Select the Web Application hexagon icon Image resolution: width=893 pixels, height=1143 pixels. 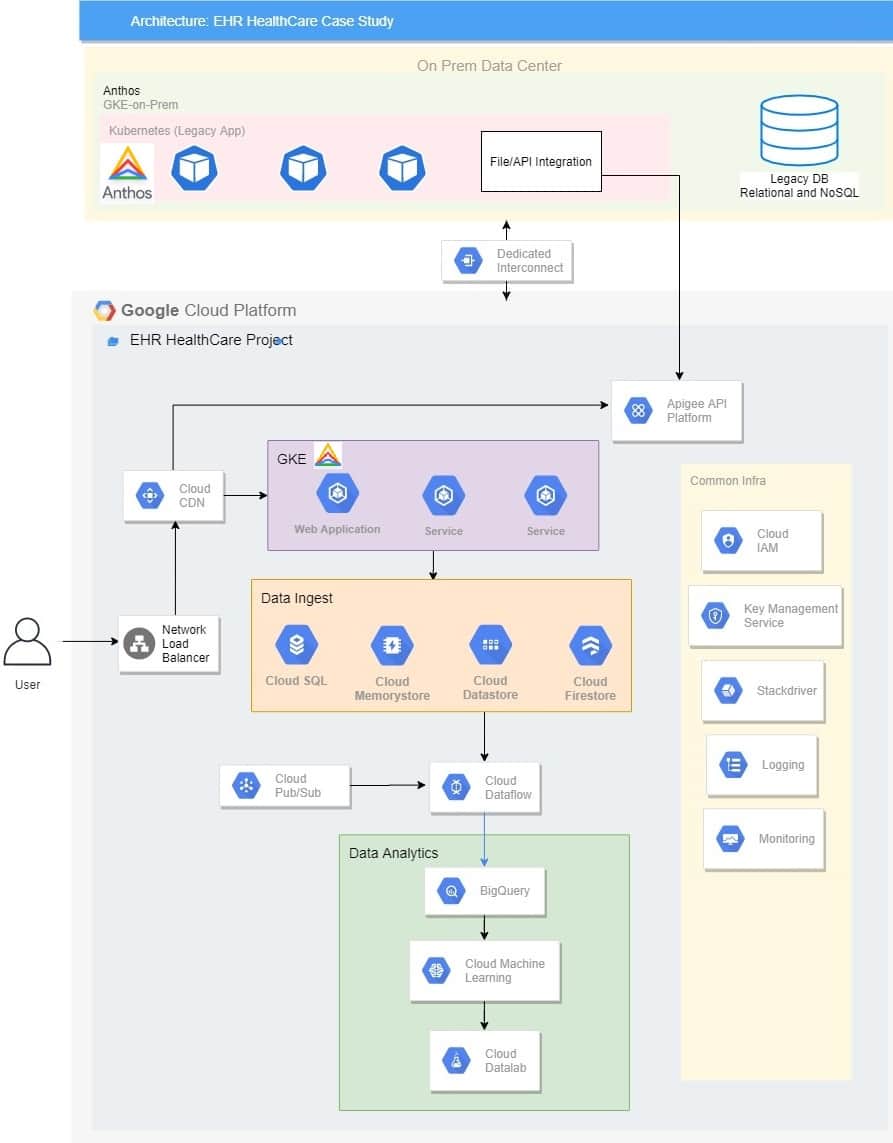[x=338, y=494]
